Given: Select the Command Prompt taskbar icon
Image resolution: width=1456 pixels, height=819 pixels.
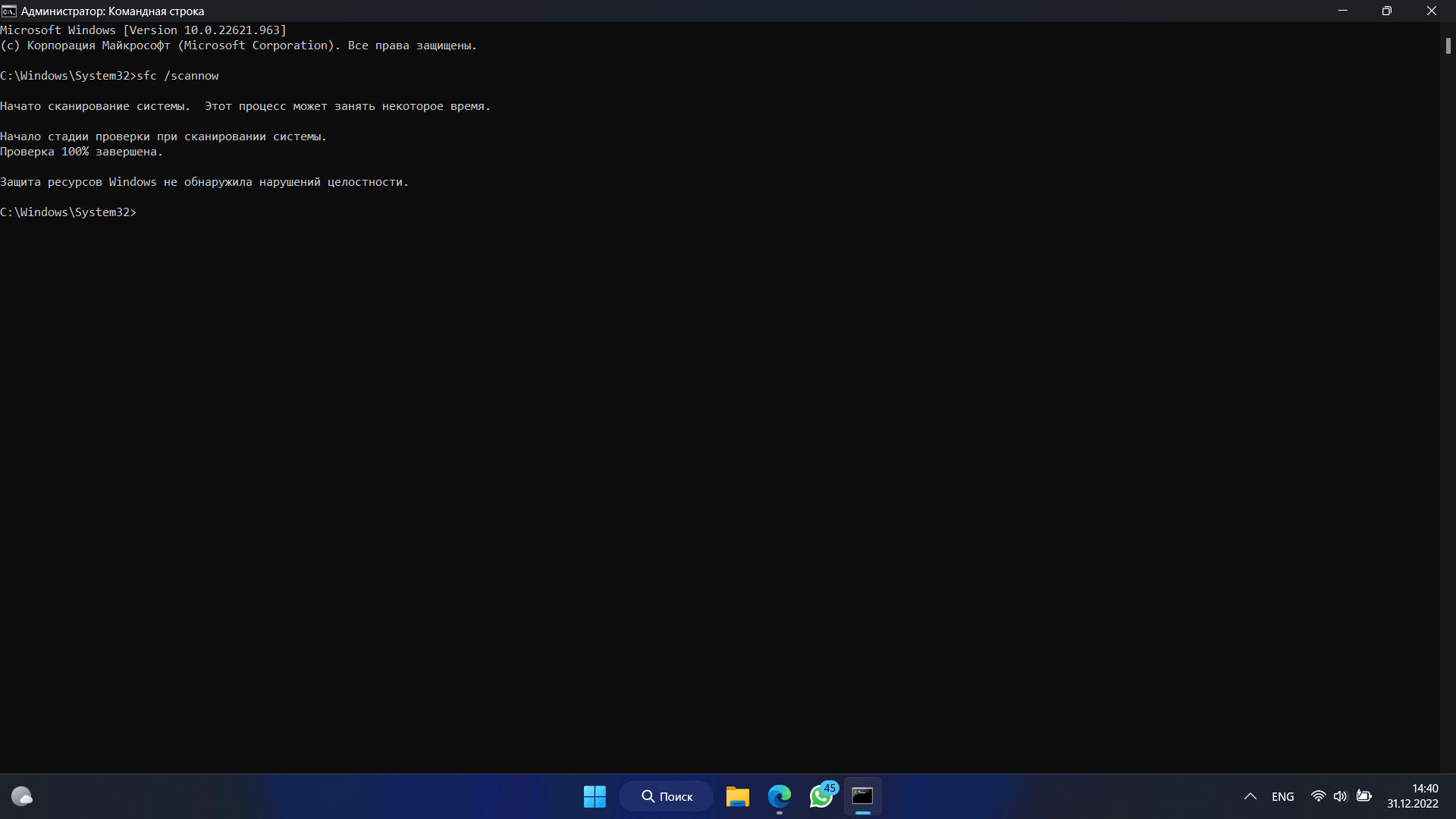Looking at the screenshot, I should [x=862, y=796].
